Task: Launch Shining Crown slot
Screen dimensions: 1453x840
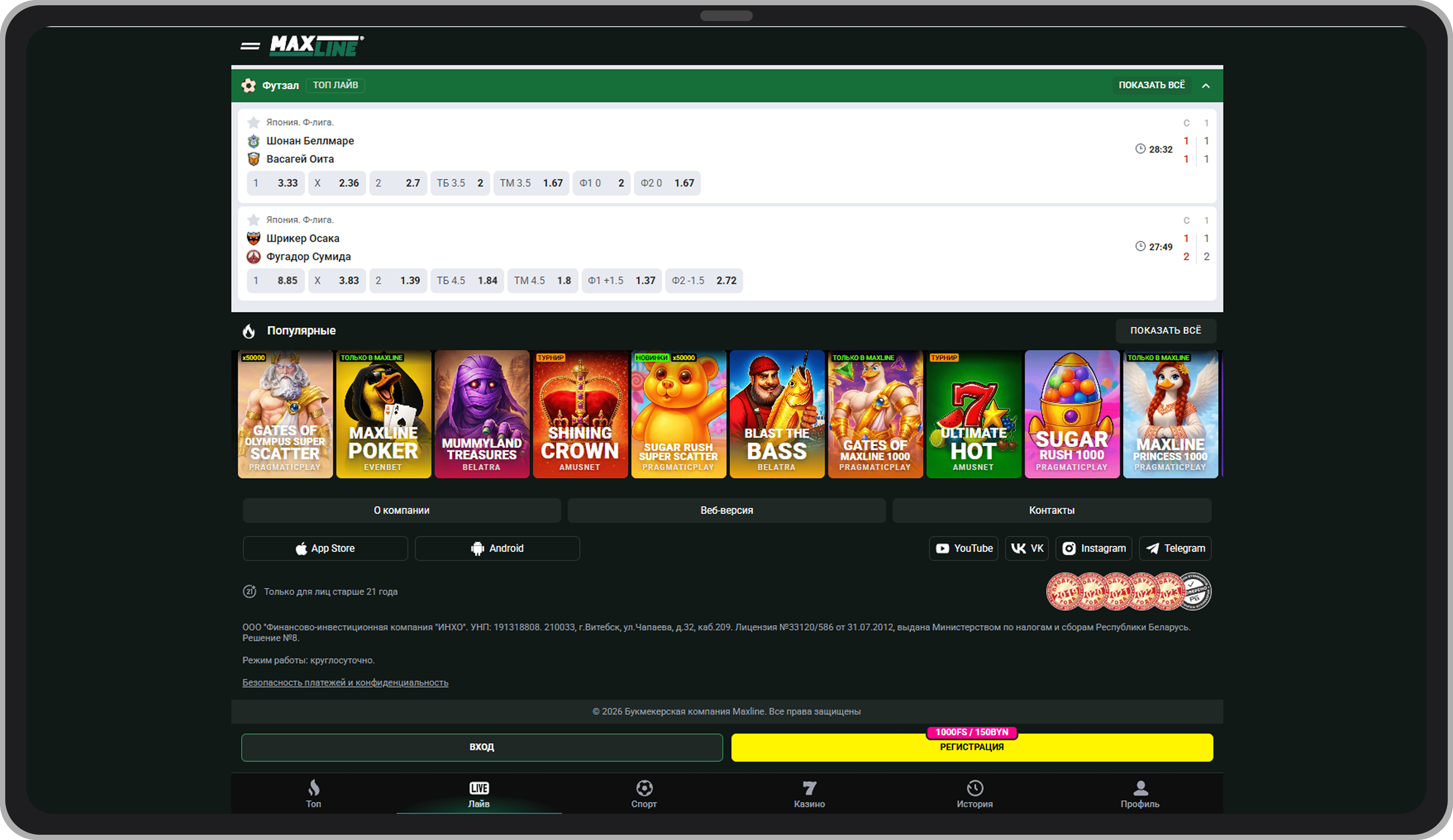Action: (581, 414)
